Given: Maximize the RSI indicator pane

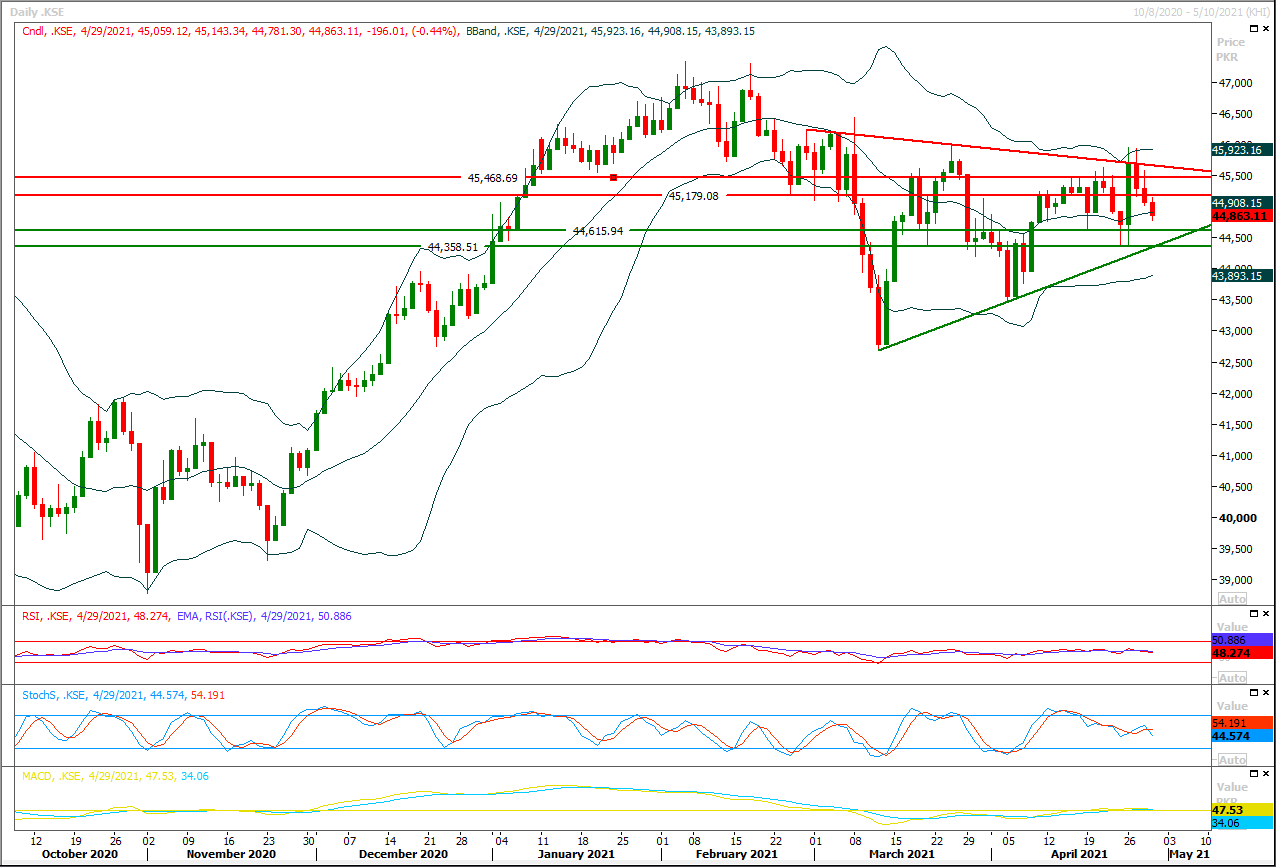Looking at the screenshot, I should coord(1253,616).
